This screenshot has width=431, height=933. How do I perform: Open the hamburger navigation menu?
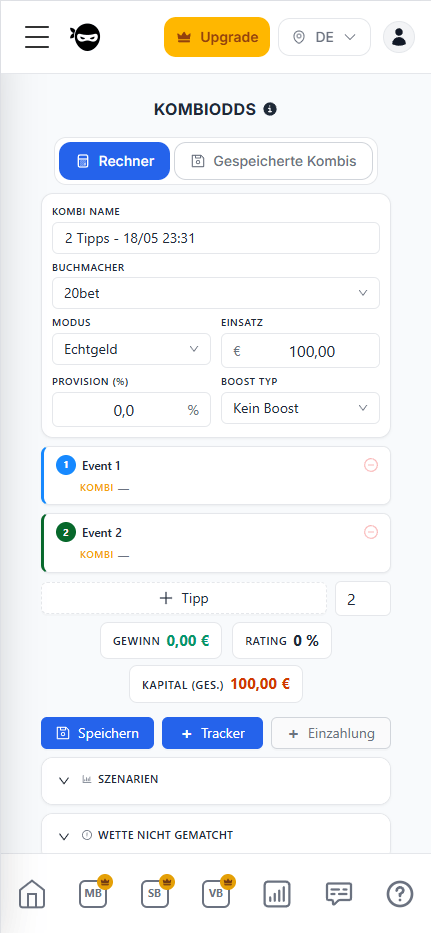pyautogui.click(x=37, y=37)
